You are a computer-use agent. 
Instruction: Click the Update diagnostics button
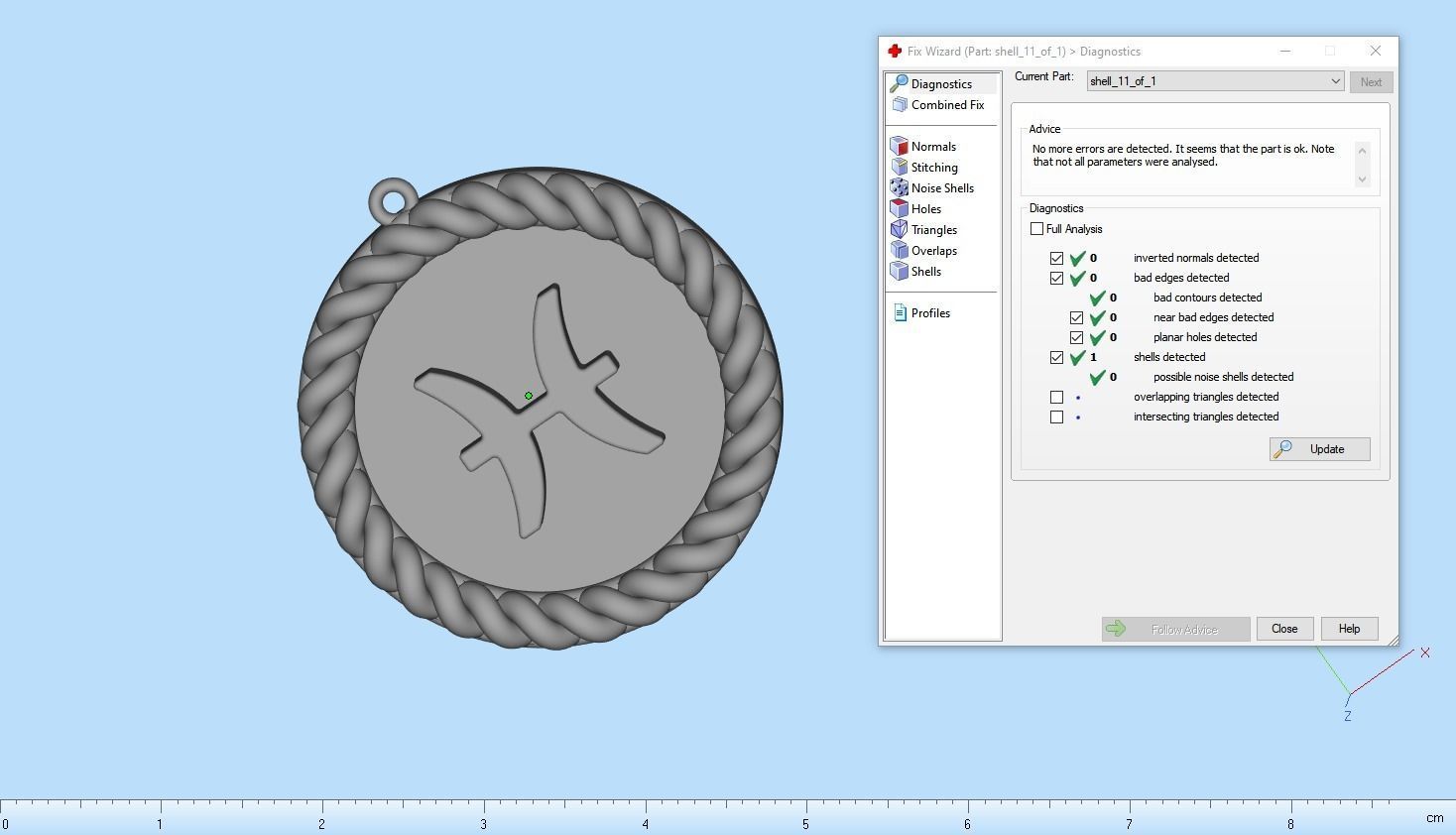tap(1319, 449)
